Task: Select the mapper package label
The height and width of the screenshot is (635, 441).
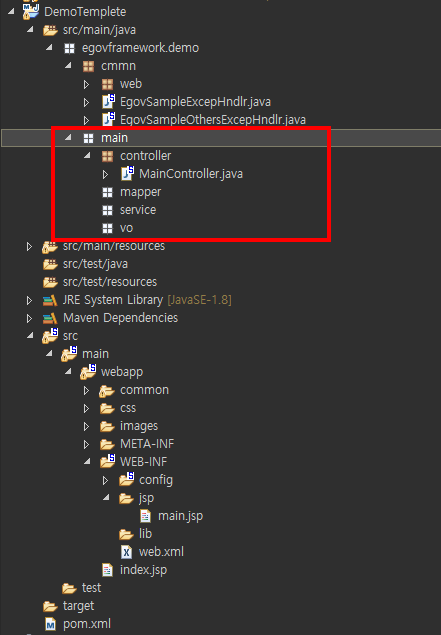Action: pyautogui.click(x=140, y=192)
